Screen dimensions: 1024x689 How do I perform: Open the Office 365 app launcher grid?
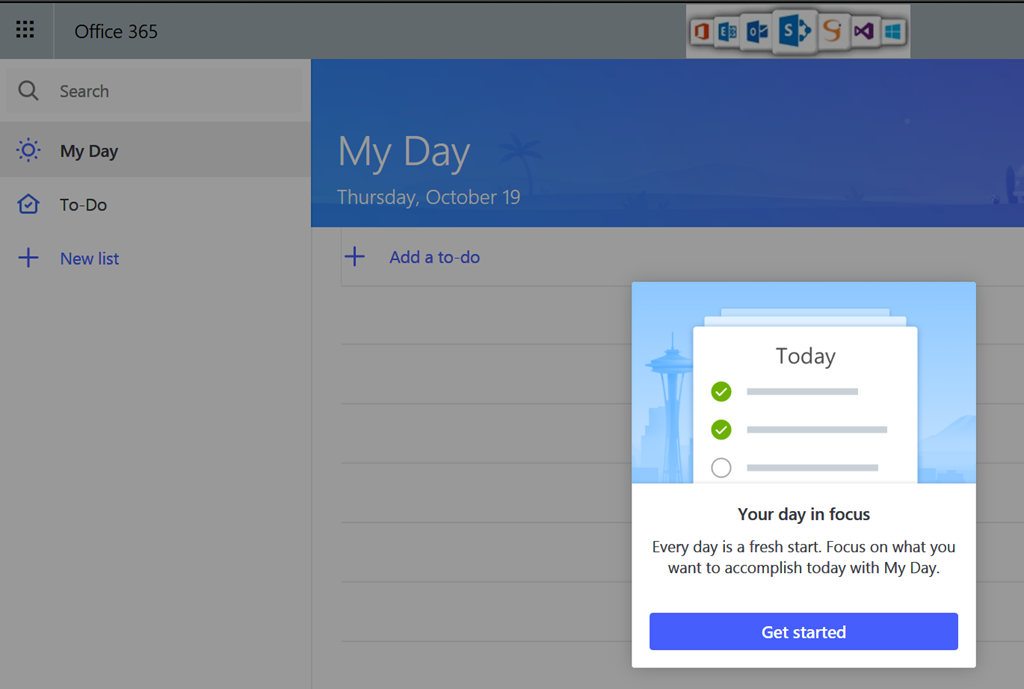click(25, 29)
